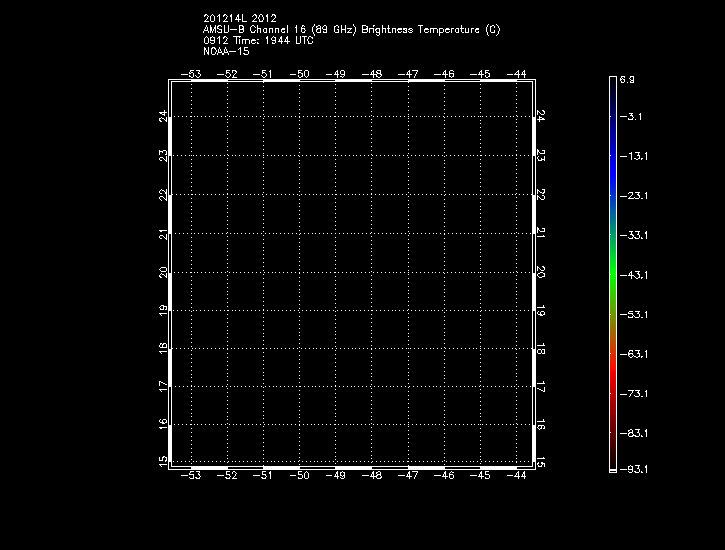Click the -50 longitude label on bottom axis
Image resolution: width=725 pixels, height=550 pixels.
(299, 476)
